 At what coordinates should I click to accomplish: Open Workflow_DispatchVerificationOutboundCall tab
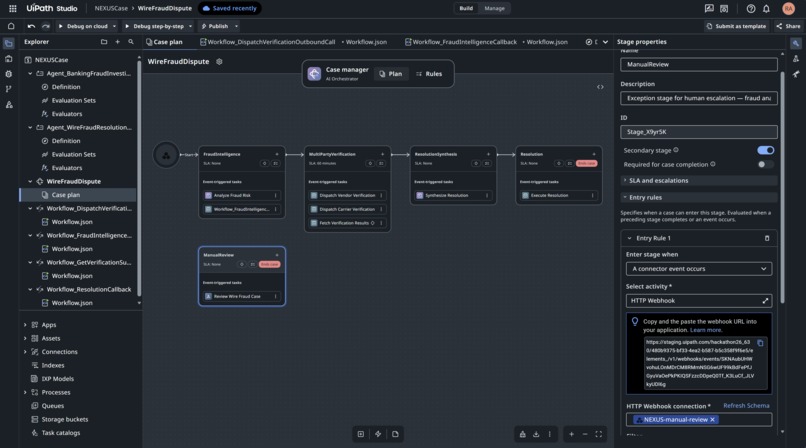pos(293,42)
